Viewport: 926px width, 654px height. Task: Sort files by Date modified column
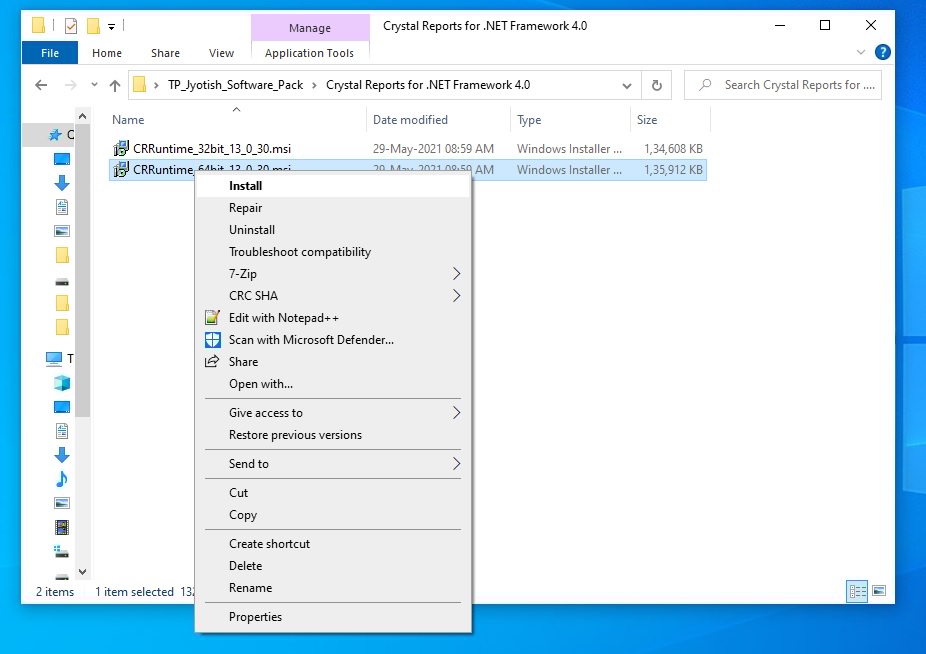point(410,120)
